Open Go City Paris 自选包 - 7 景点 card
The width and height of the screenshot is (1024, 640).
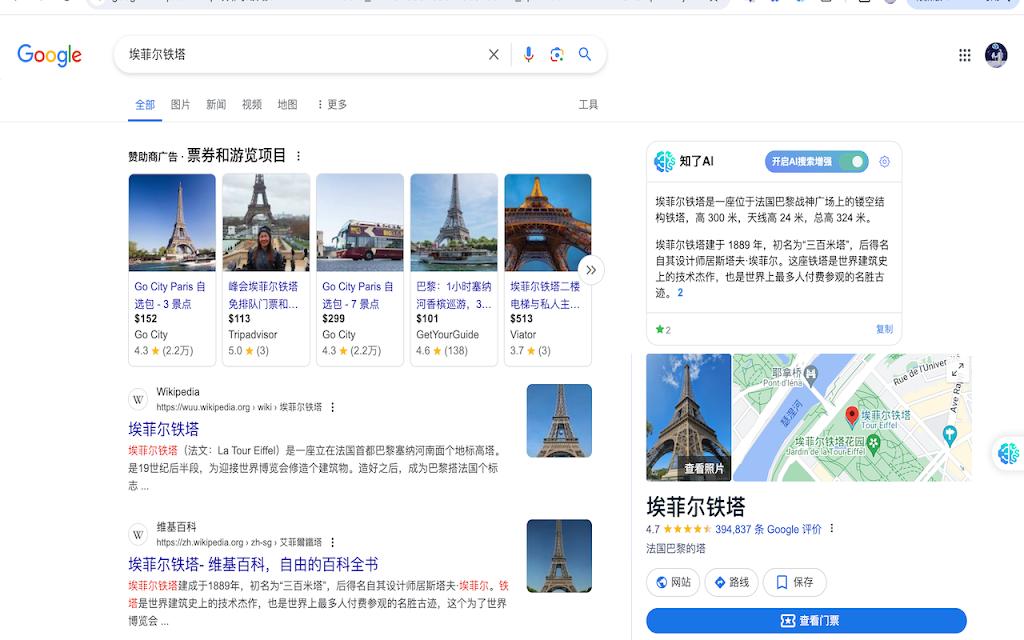pyautogui.click(x=360, y=270)
